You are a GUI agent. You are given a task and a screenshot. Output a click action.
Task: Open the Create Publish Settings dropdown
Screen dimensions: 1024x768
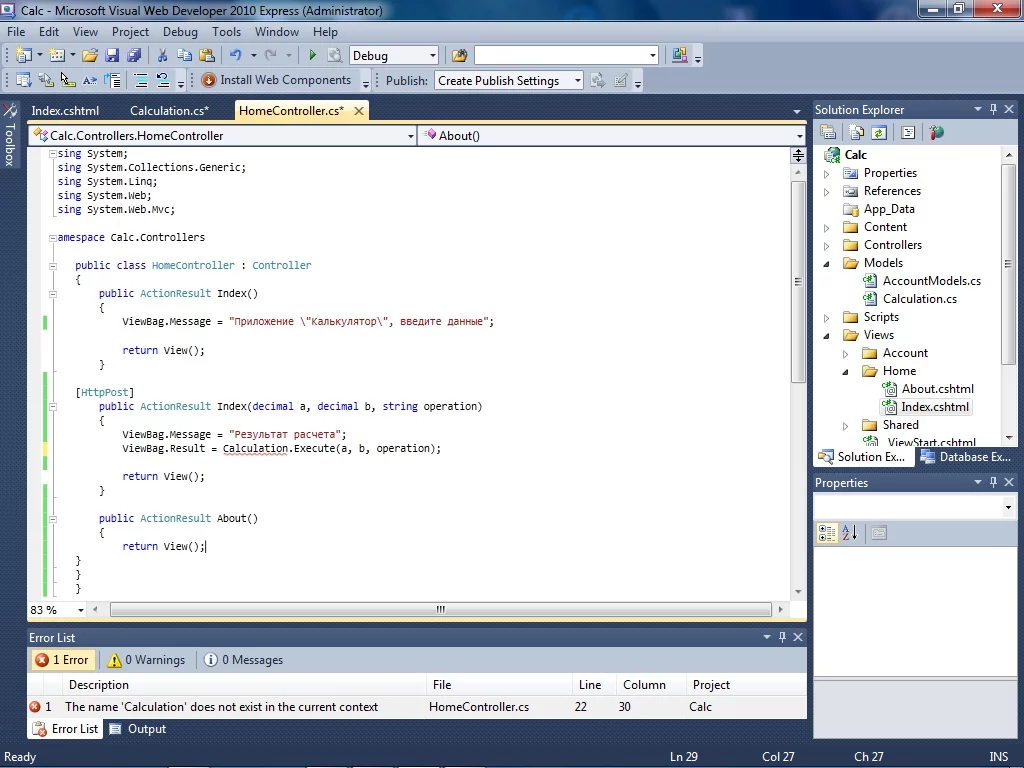pyautogui.click(x=577, y=81)
